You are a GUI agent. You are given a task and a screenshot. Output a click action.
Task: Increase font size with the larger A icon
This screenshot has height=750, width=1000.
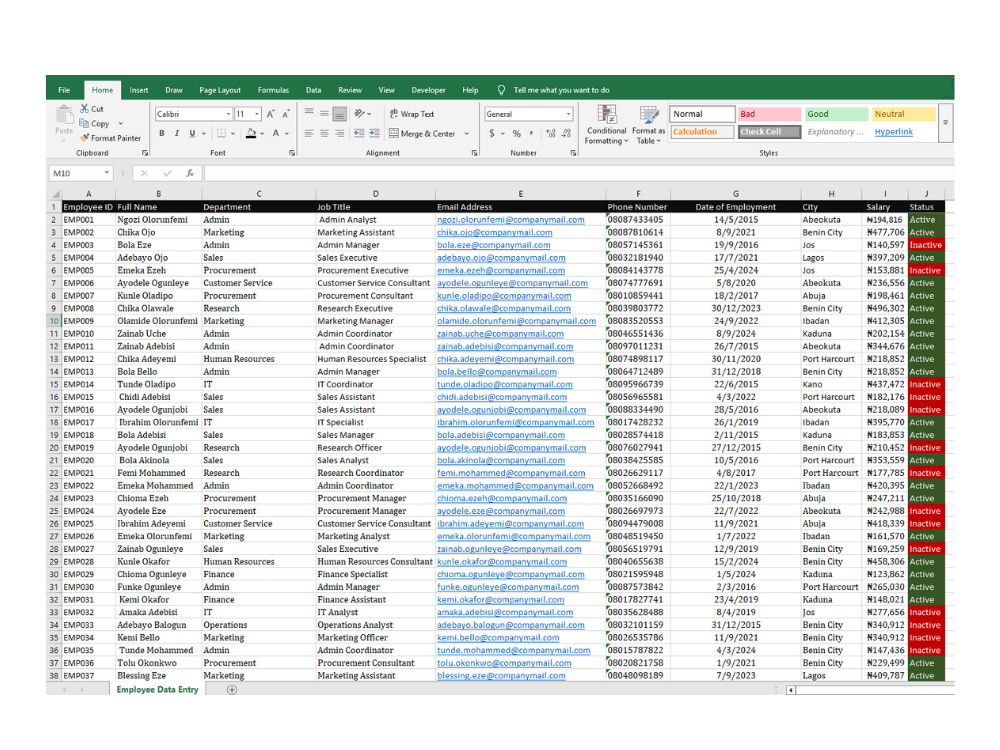271,114
